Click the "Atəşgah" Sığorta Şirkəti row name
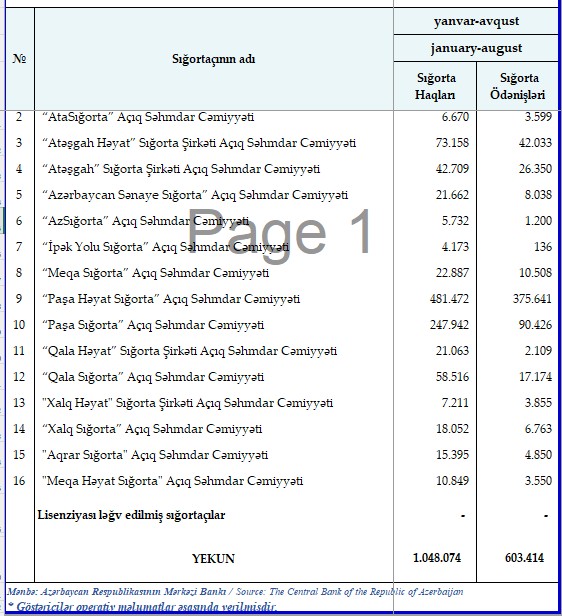Image resolution: width=562 pixels, height=616 pixels. [181, 169]
